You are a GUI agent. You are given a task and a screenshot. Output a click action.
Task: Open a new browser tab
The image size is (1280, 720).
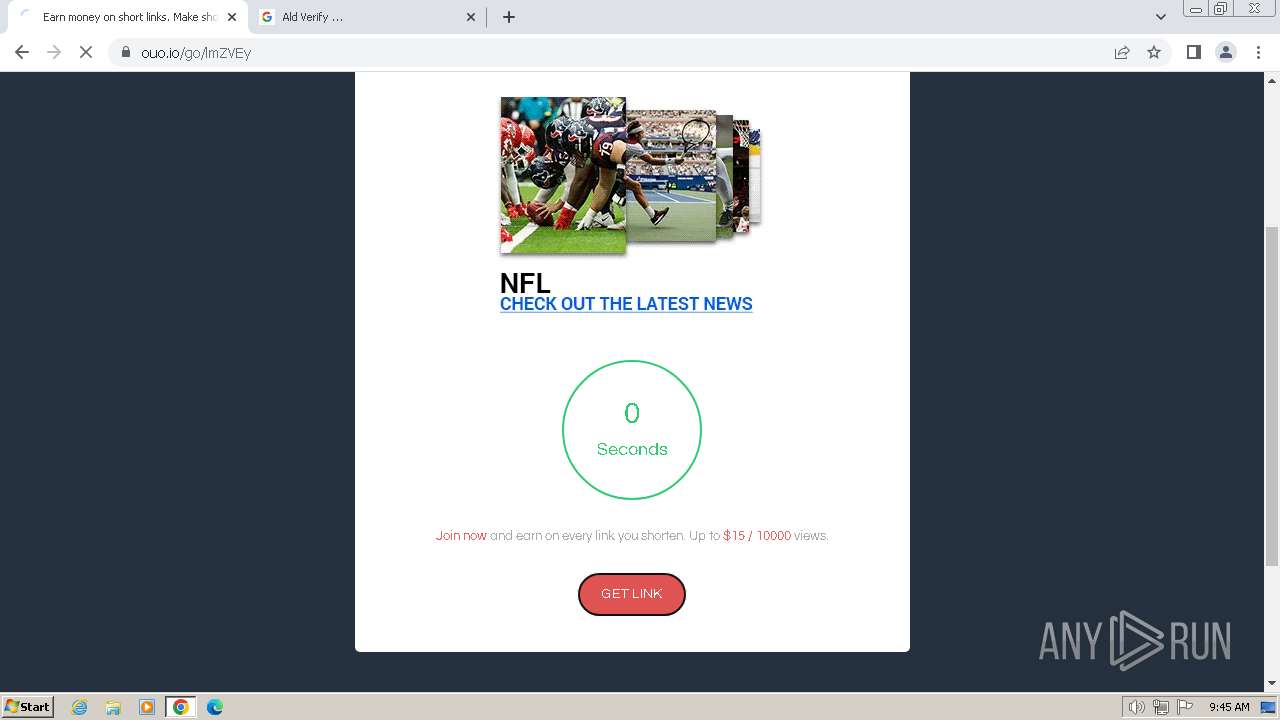coord(508,17)
